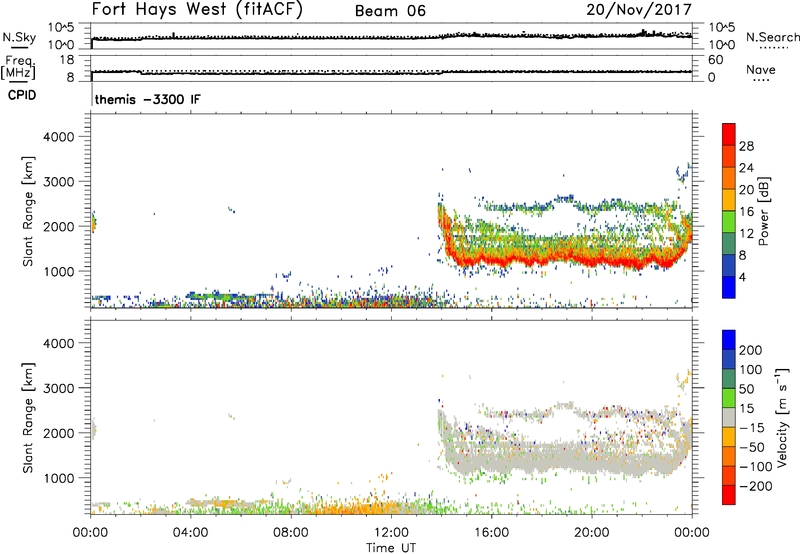Screen dimensions: 800x554
Task: Click '4000' on the power panel range axis
Action: 59,137
